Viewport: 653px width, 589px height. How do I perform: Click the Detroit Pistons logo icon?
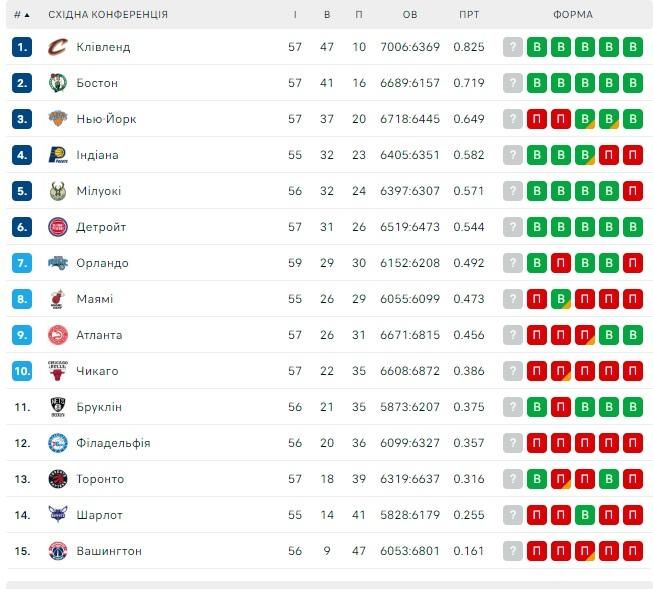point(57,227)
